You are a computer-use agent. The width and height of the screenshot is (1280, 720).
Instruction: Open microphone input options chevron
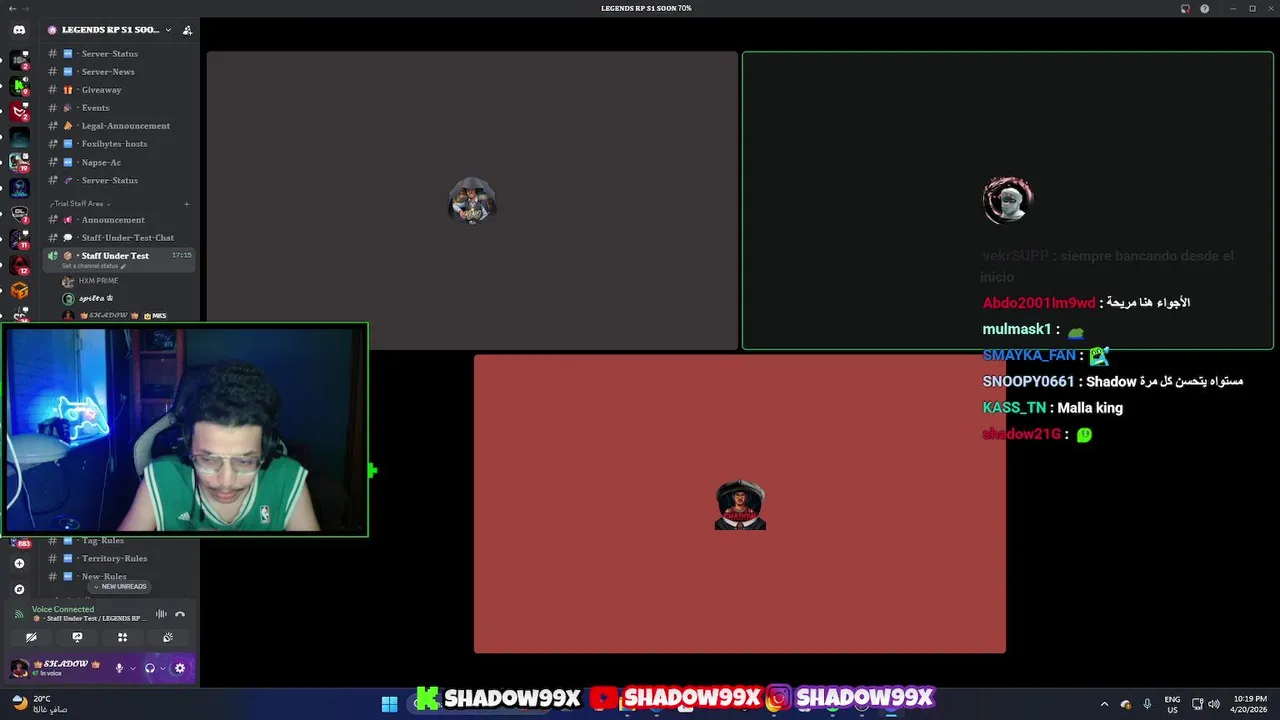(x=132, y=668)
